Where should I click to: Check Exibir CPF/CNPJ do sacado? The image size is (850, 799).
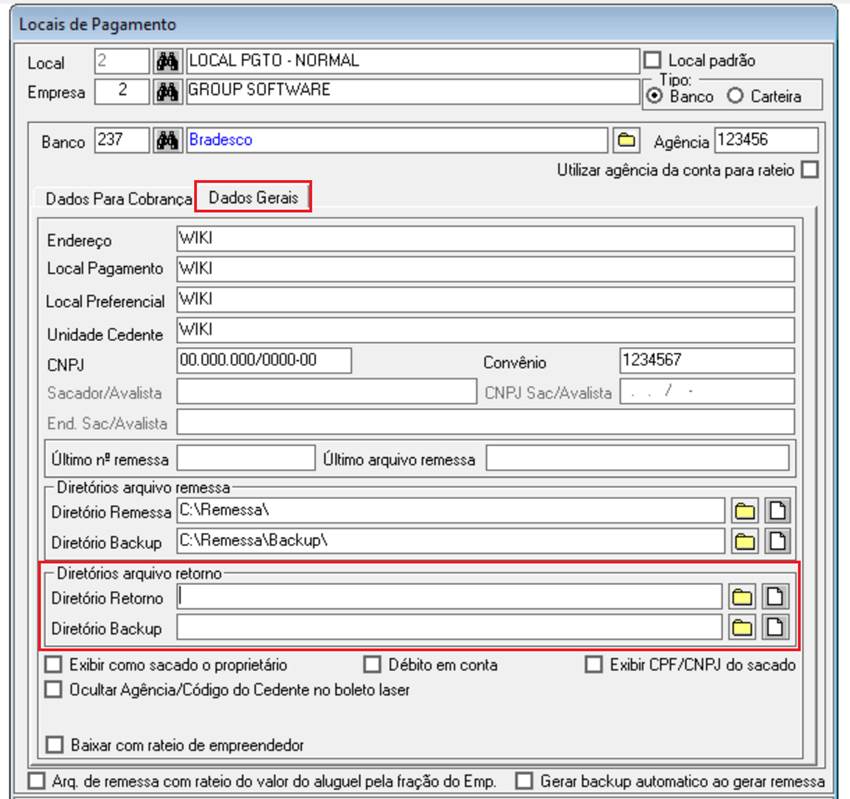[x=594, y=664]
